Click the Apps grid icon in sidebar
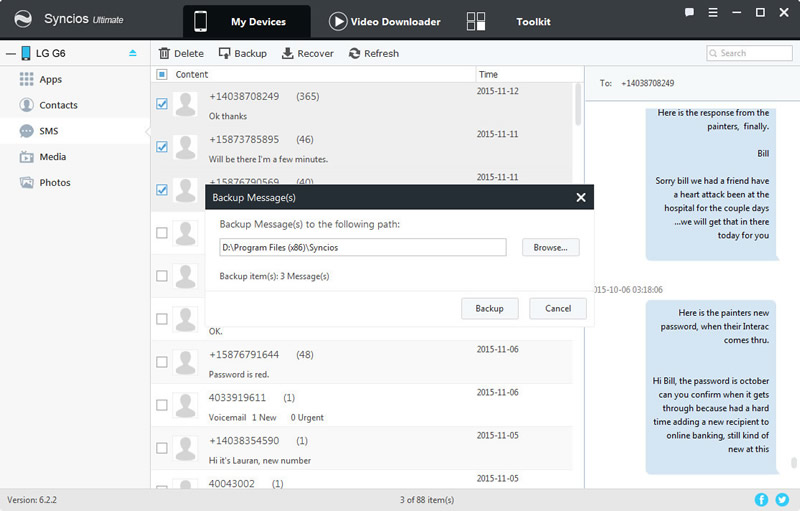The width and height of the screenshot is (800, 511). tap(27, 79)
